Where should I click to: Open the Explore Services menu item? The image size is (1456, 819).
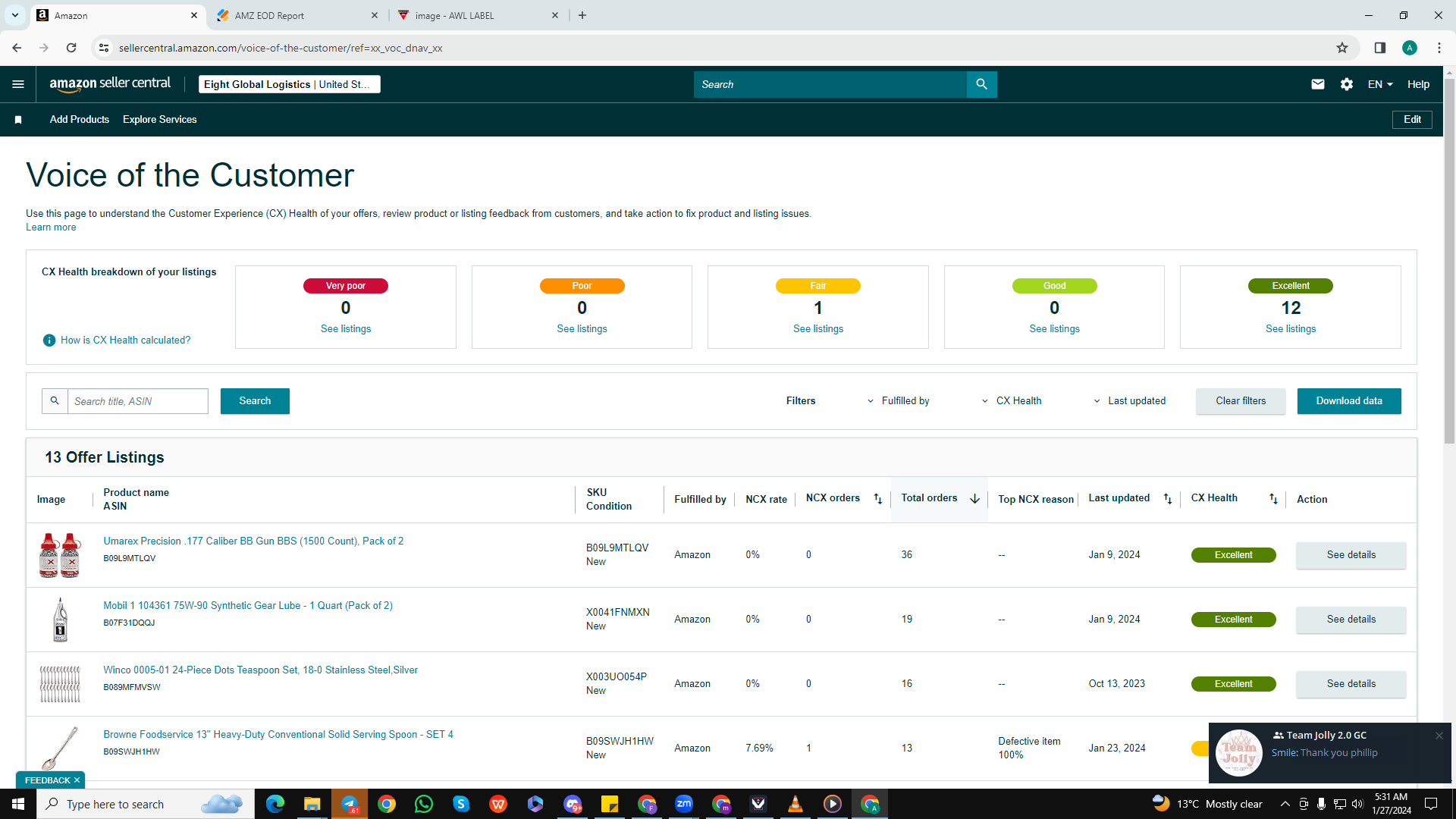point(160,120)
